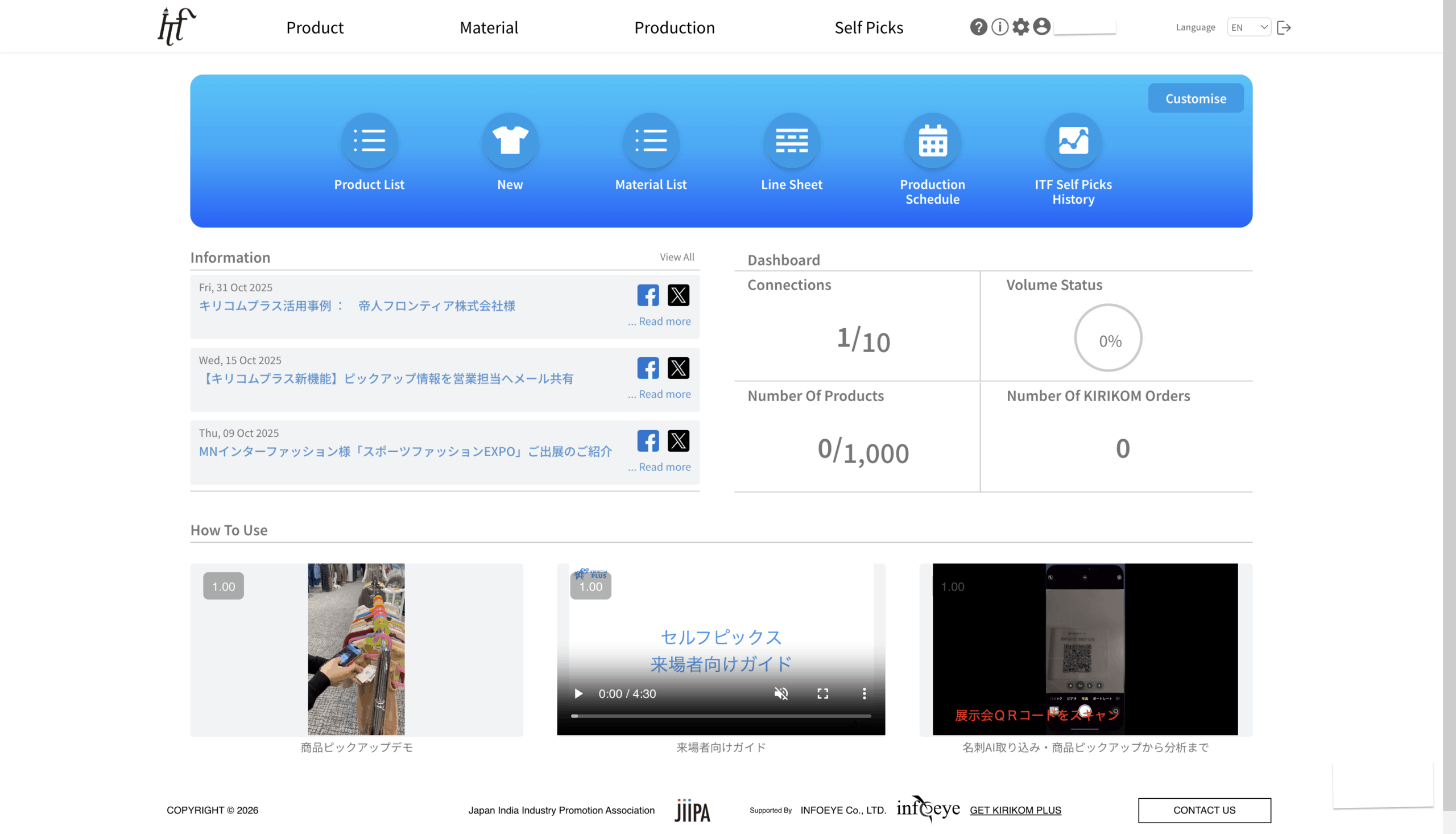
Task: Click the video progress seek bar
Action: coord(721,716)
